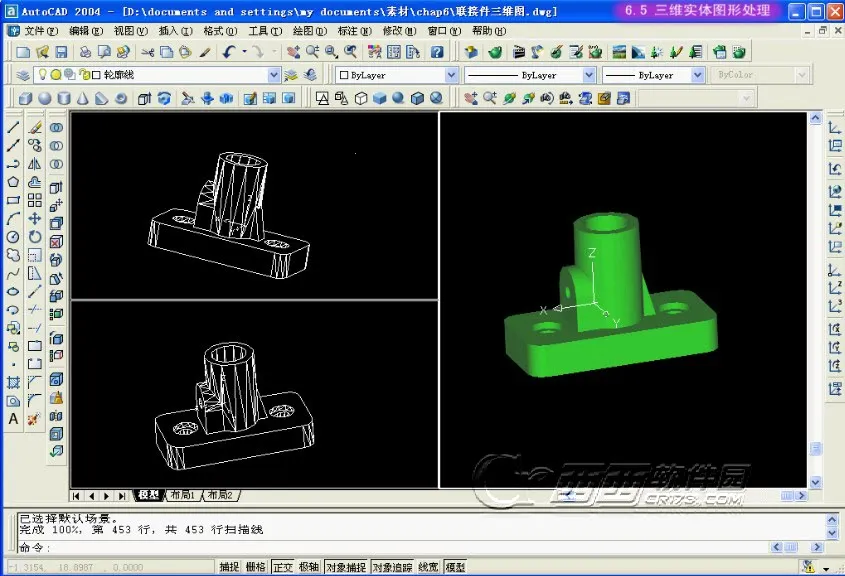Toggle 对象捕捉 (Object Snap) mode
The image size is (845, 576).
tap(349, 565)
